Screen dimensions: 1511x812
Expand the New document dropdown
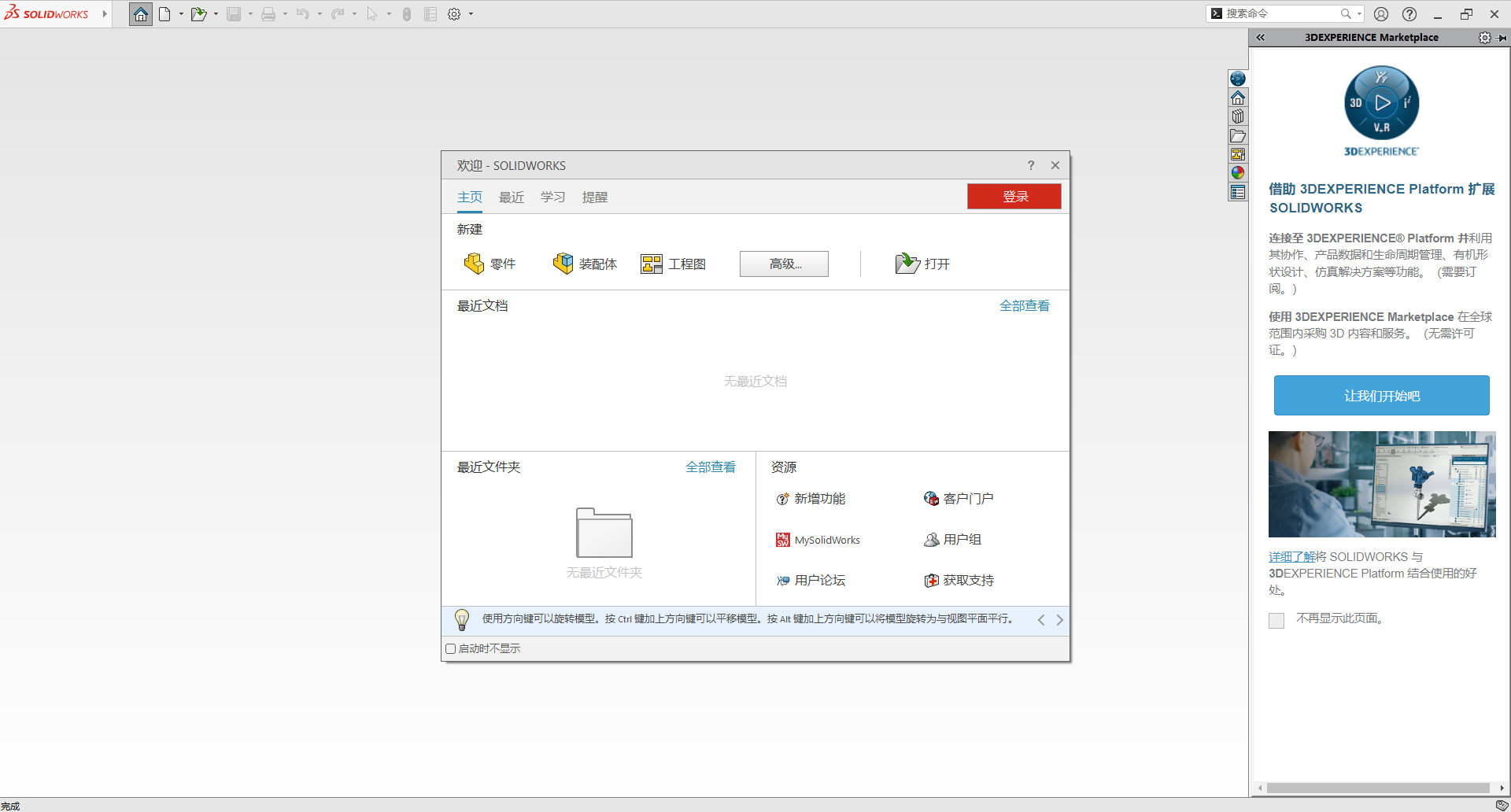[180, 13]
